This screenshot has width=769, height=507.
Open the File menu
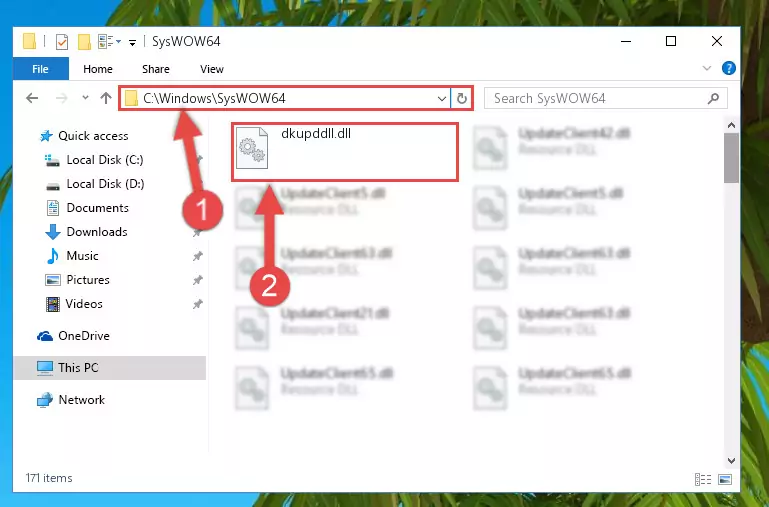point(41,69)
